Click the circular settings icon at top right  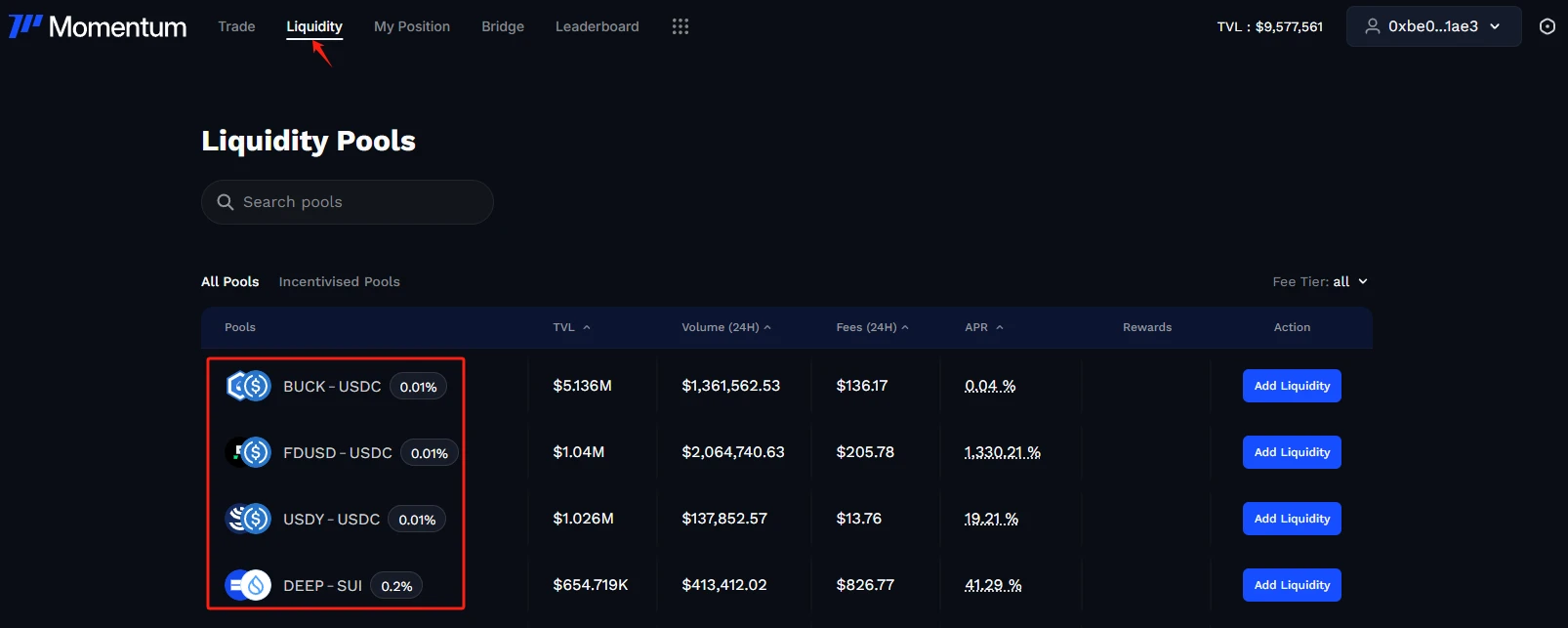click(x=1547, y=26)
